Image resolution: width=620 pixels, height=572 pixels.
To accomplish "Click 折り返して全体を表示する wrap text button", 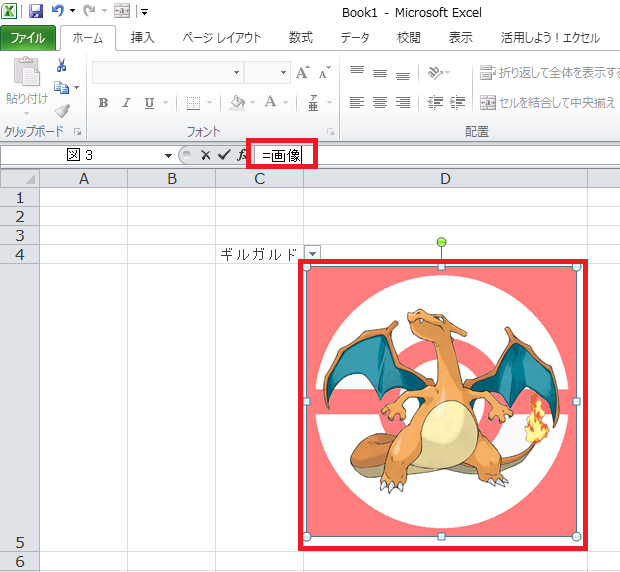I will click(549, 72).
